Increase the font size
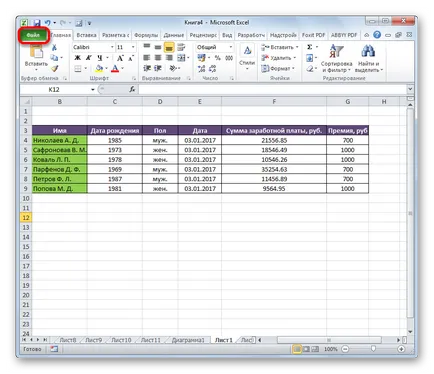The height and width of the screenshot is (374, 434). [x=120, y=58]
